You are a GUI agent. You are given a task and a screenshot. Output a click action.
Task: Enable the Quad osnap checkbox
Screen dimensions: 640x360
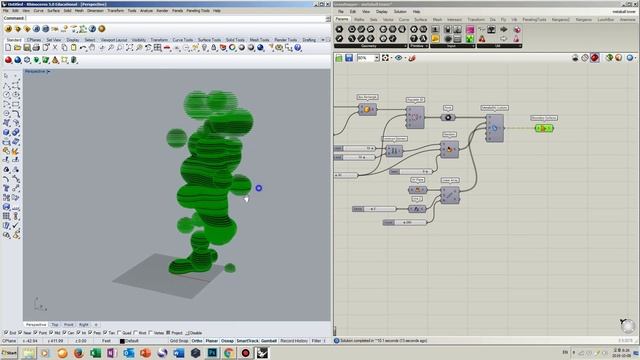pos(119,333)
